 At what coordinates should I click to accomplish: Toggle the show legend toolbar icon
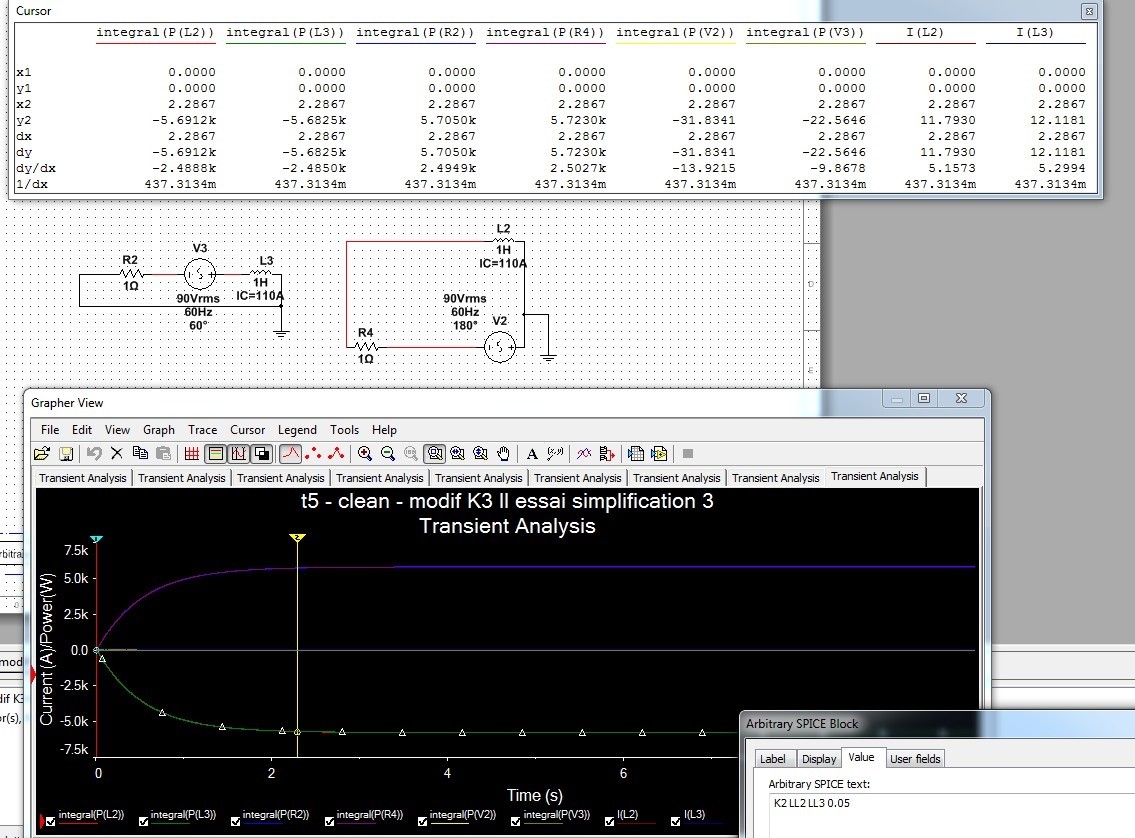tap(216, 454)
